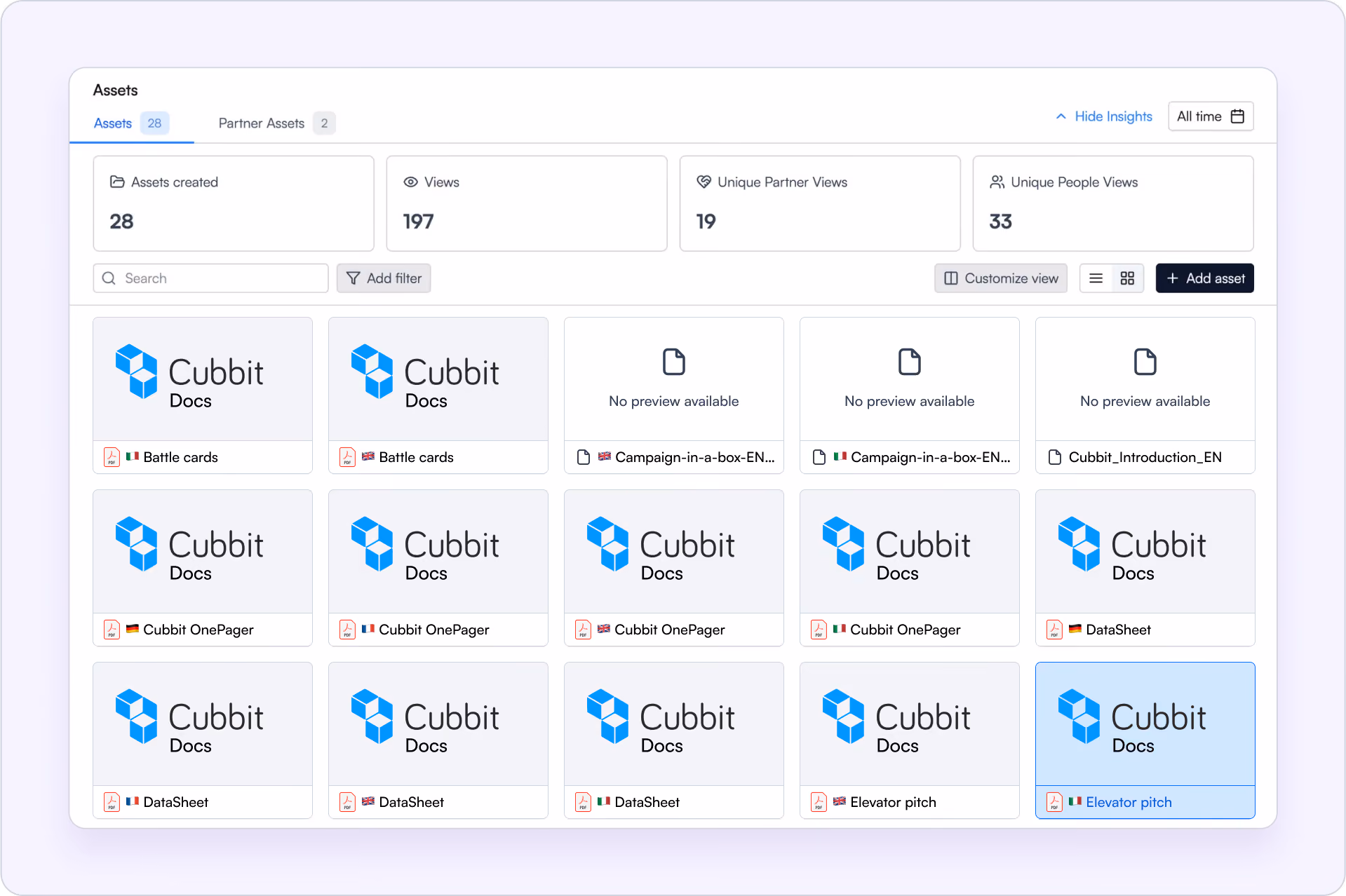Click the Unique Partner Views value "19"

[x=706, y=222]
